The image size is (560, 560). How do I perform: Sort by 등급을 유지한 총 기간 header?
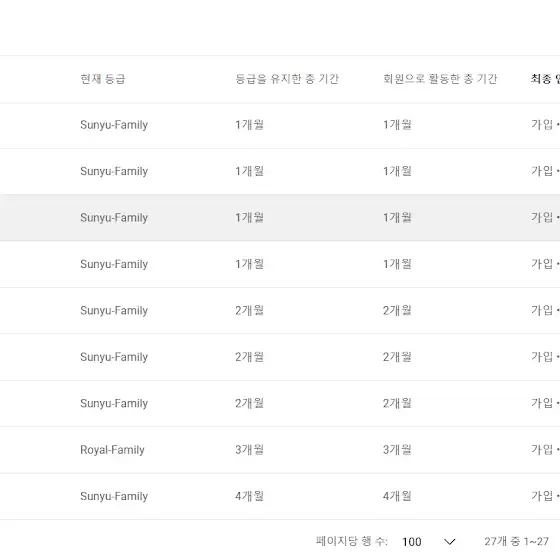(x=287, y=79)
